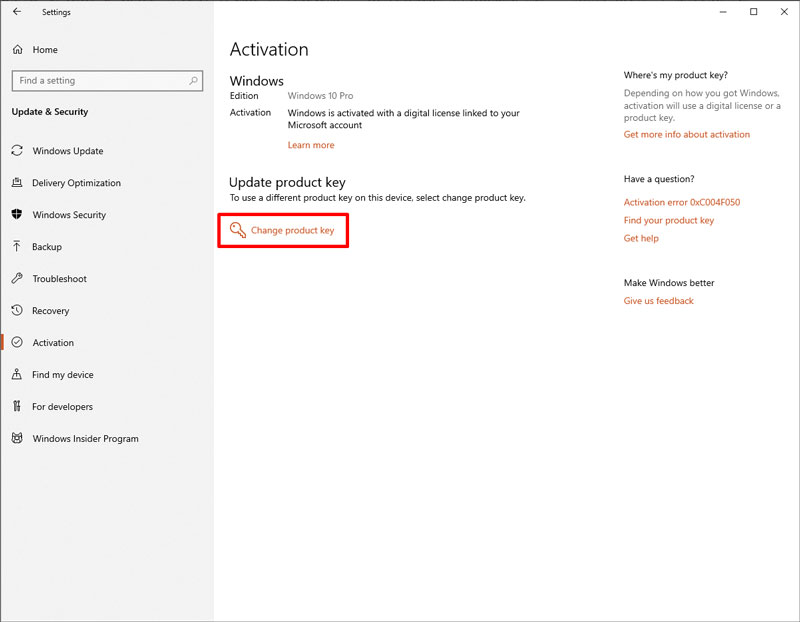The image size is (800, 622).
Task: Open the Learn more link
Action: point(311,145)
